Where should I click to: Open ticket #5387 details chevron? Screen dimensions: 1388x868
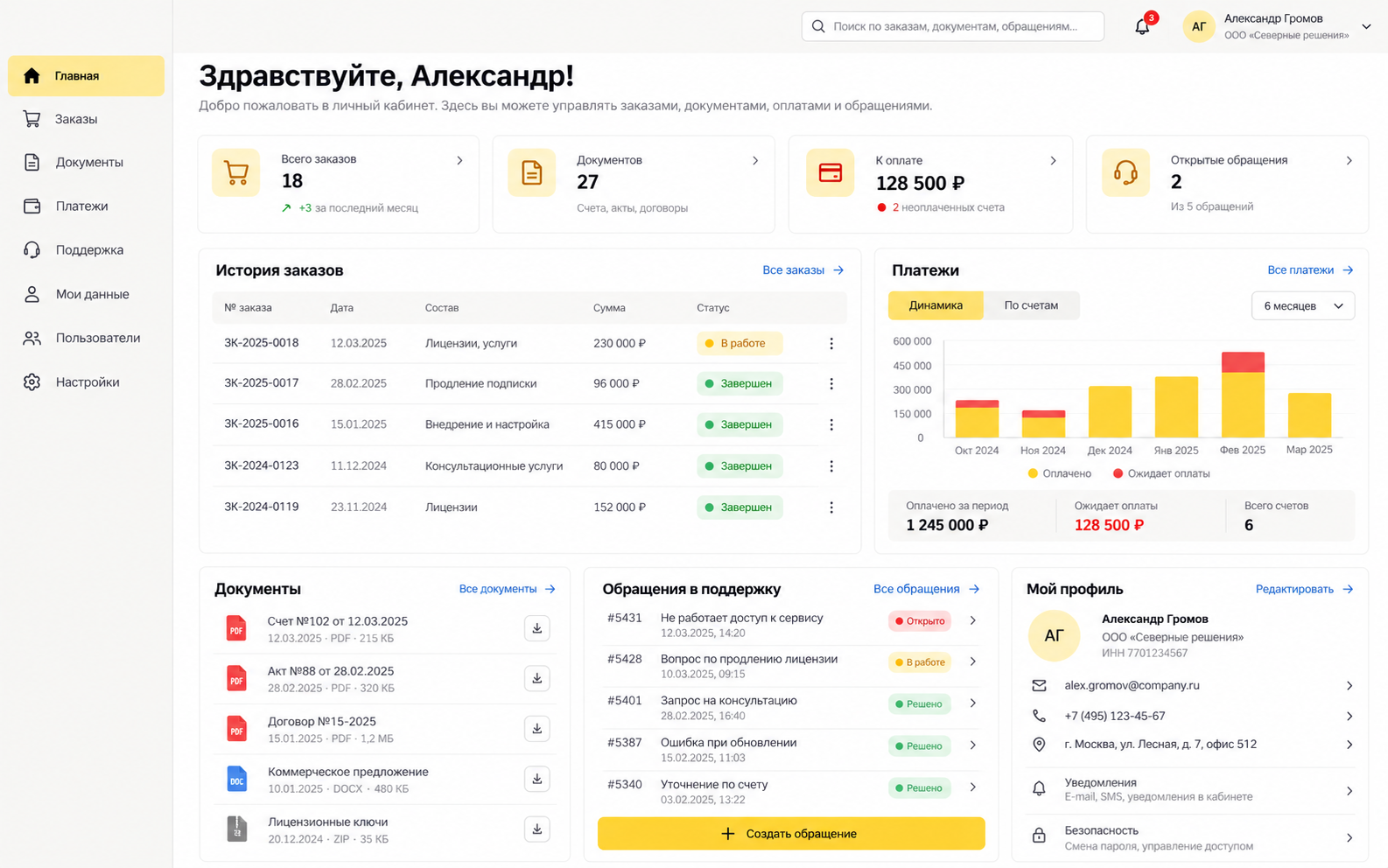click(973, 745)
